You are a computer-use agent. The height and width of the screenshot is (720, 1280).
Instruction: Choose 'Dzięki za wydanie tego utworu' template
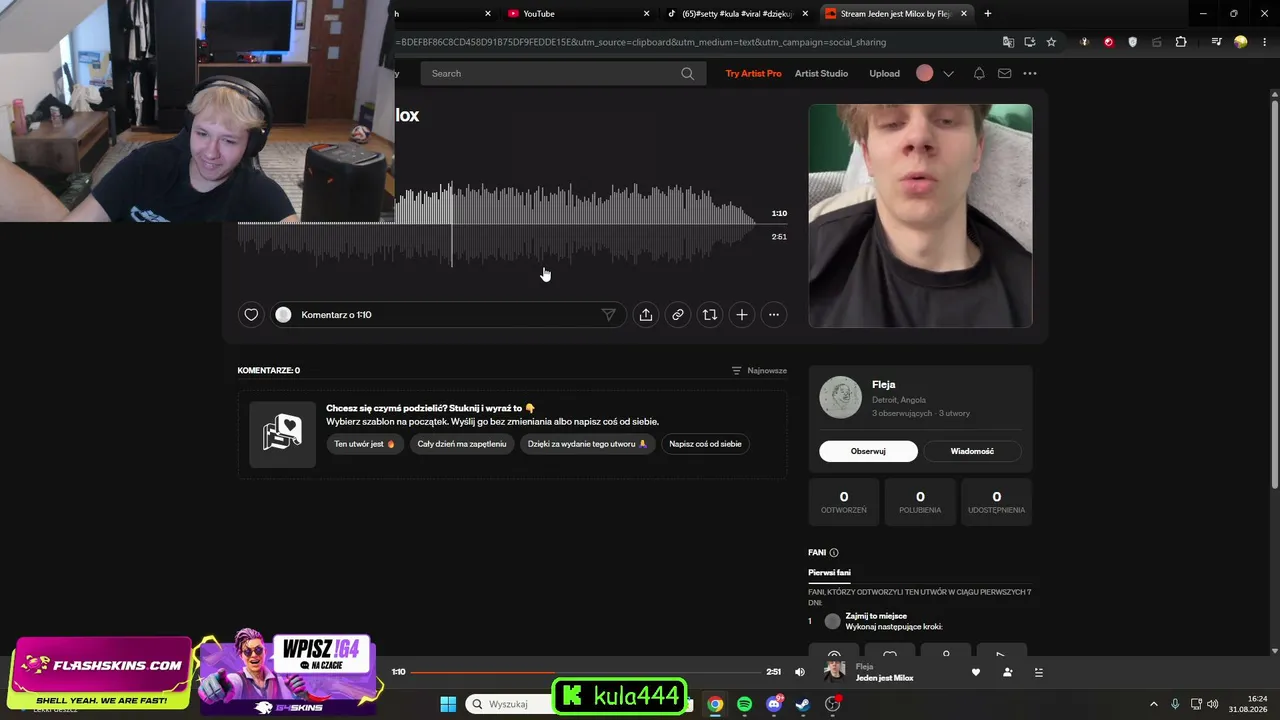click(588, 444)
